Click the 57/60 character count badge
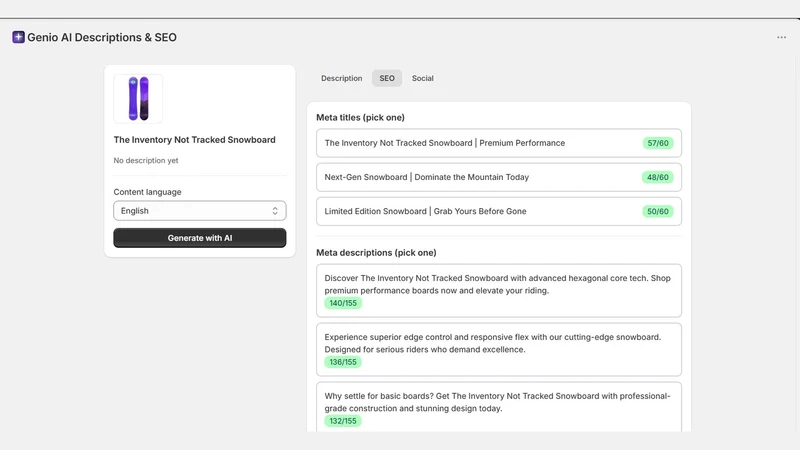Image resolution: width=800 pixels, height=450 pixels. tap(658, 143)
